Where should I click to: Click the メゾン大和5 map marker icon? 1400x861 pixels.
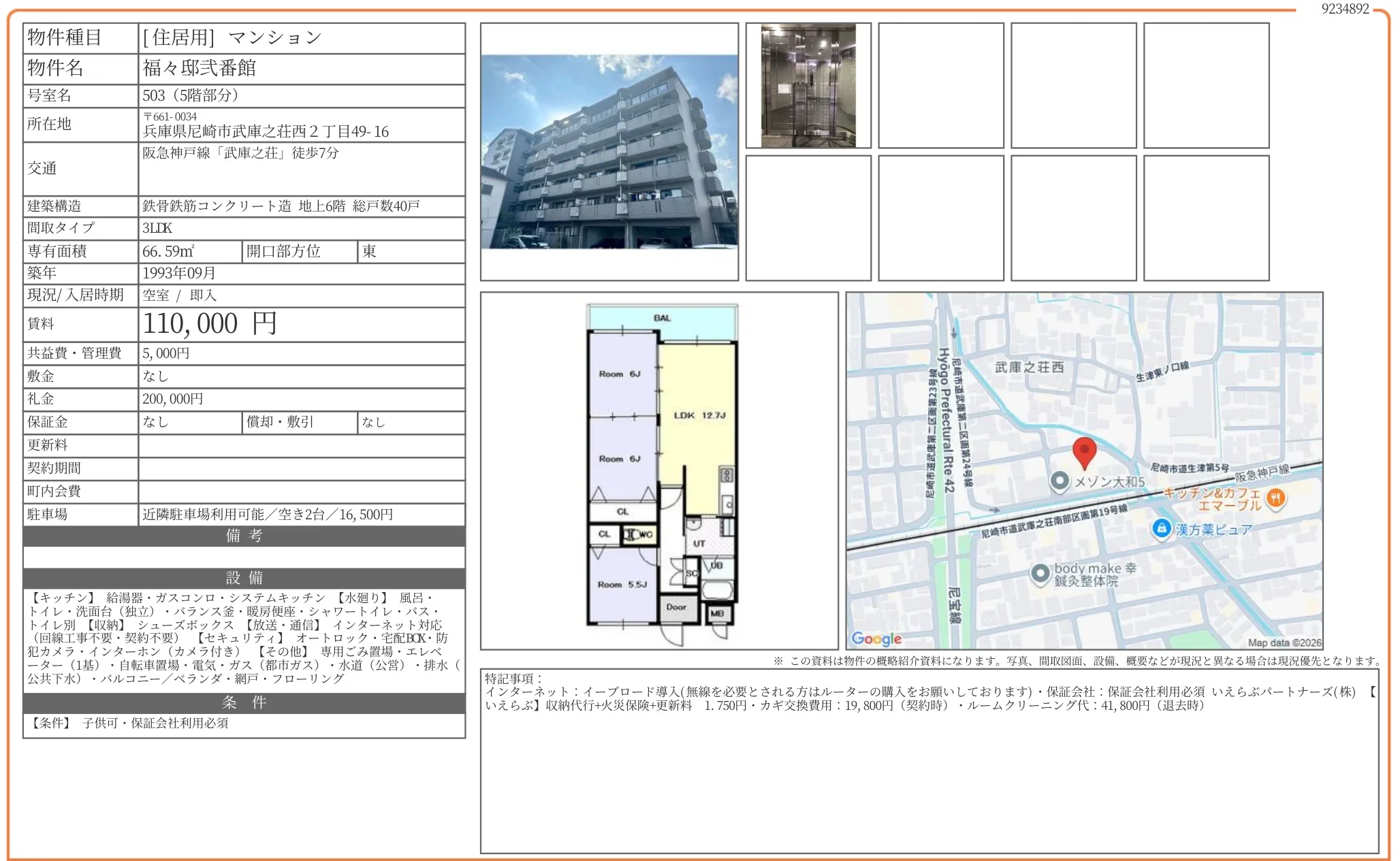(1059, 481)
